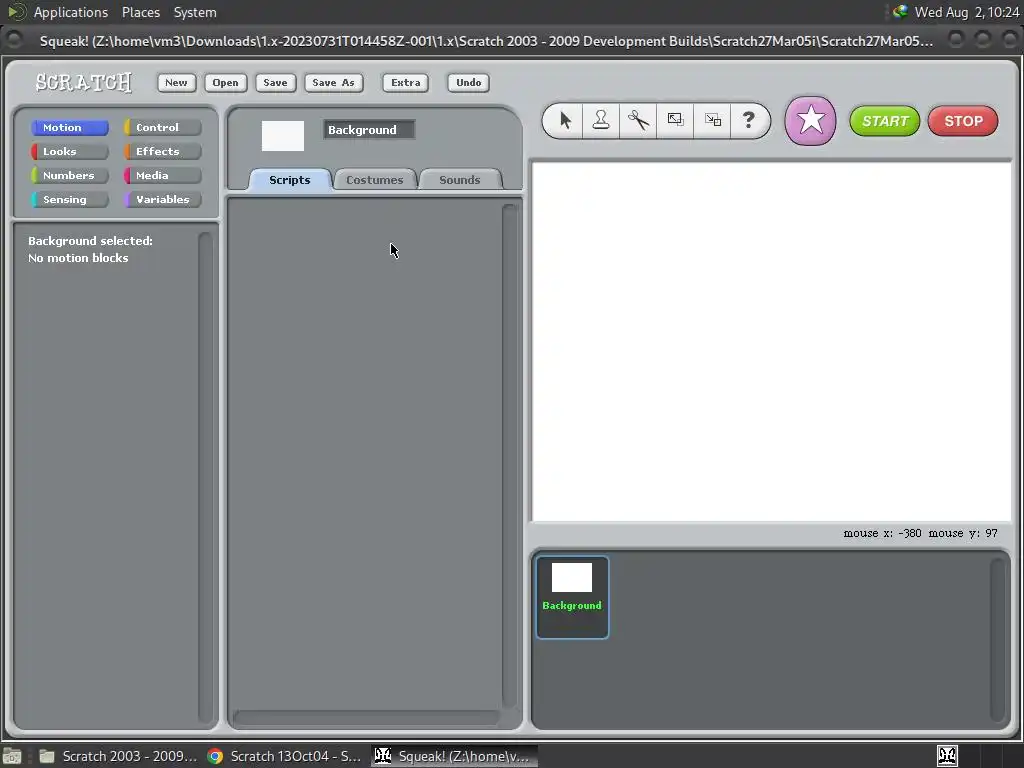1024x768 pixels.
Task: Click the 'No motion blocks' message
Action: click(x=78, y=258)
